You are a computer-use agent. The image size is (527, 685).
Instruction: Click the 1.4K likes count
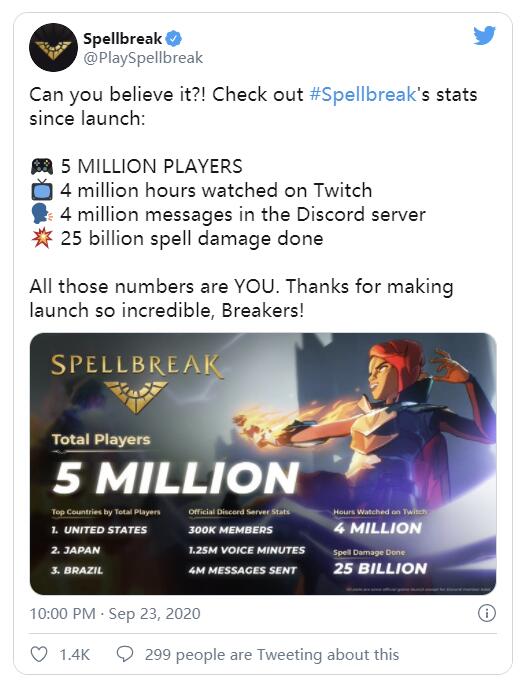(75, 654)
